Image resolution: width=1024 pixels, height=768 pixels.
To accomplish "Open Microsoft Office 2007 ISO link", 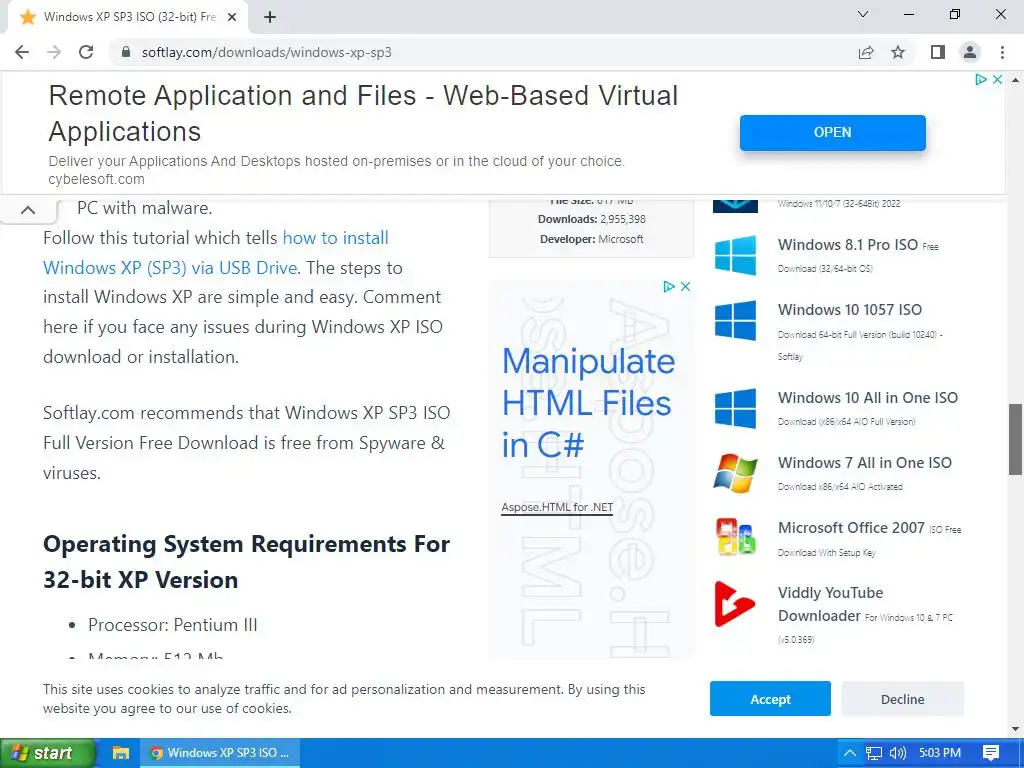I will click(x=851, y=528).
